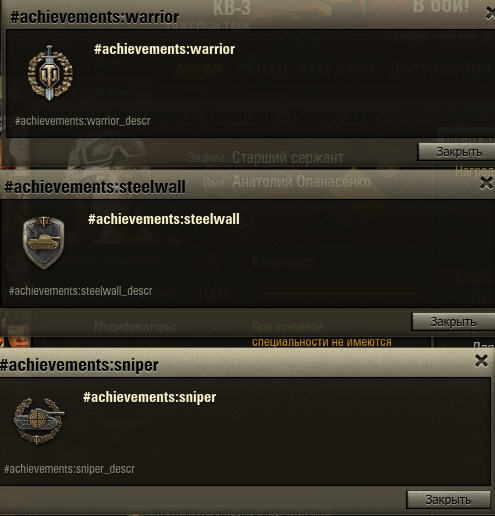Click the #achievements:warrior_descr description text
495x516 pixels.
(83, 121)
